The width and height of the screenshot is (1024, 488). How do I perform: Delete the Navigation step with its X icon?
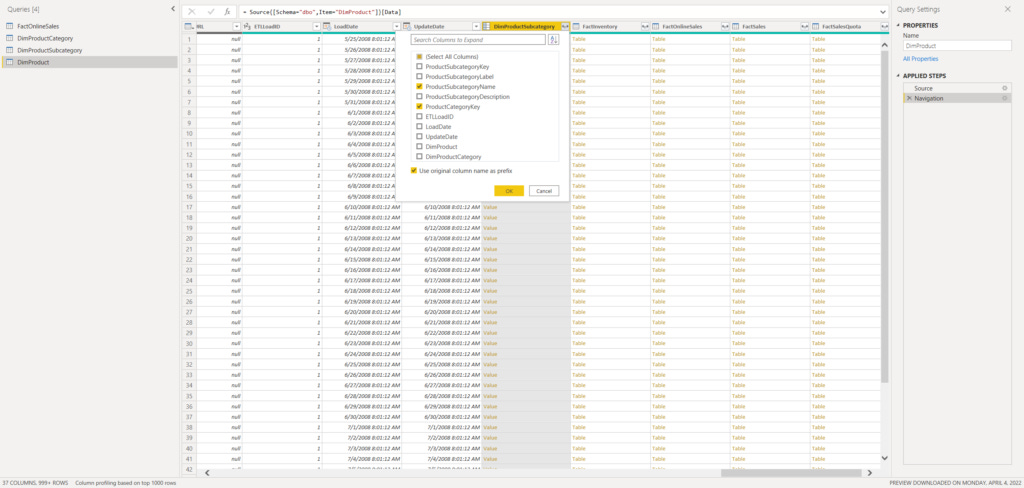click(909, 98)
